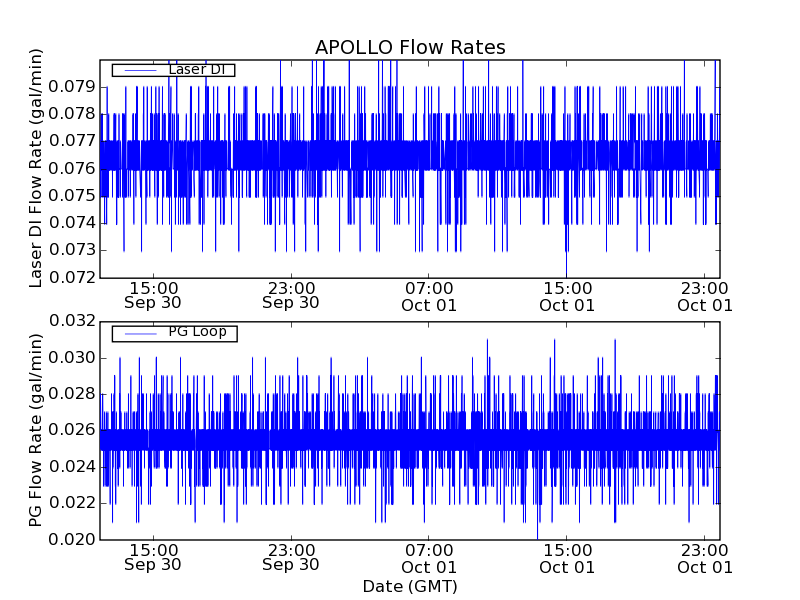Click the 23:00 Sep 30 tick under upper plot

tap(291, 295)
